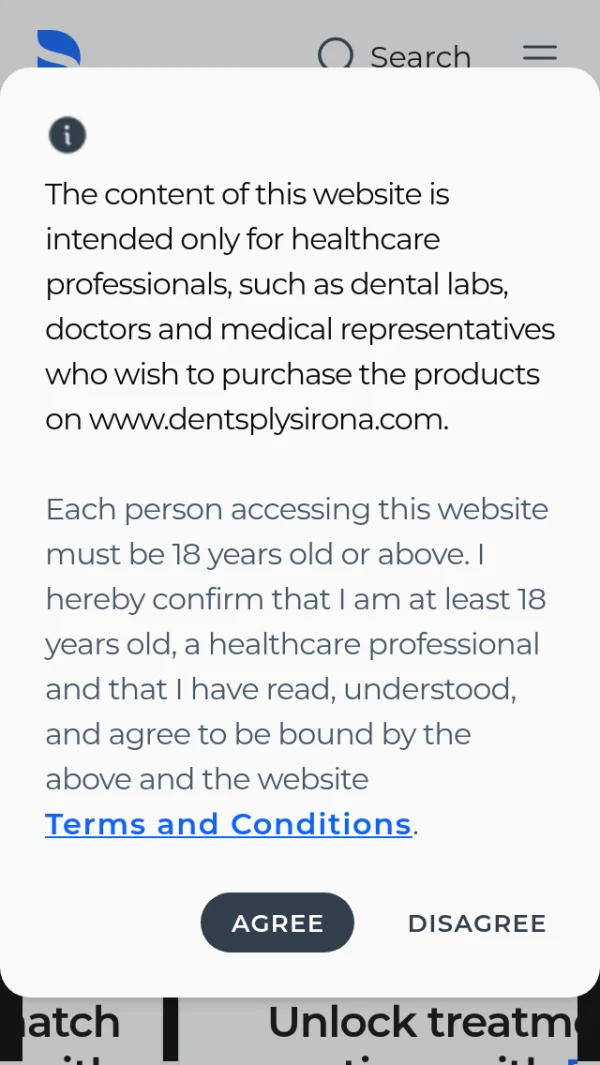
Task: Click the "doctors and medical representatives" line
Action: point(299,329)
